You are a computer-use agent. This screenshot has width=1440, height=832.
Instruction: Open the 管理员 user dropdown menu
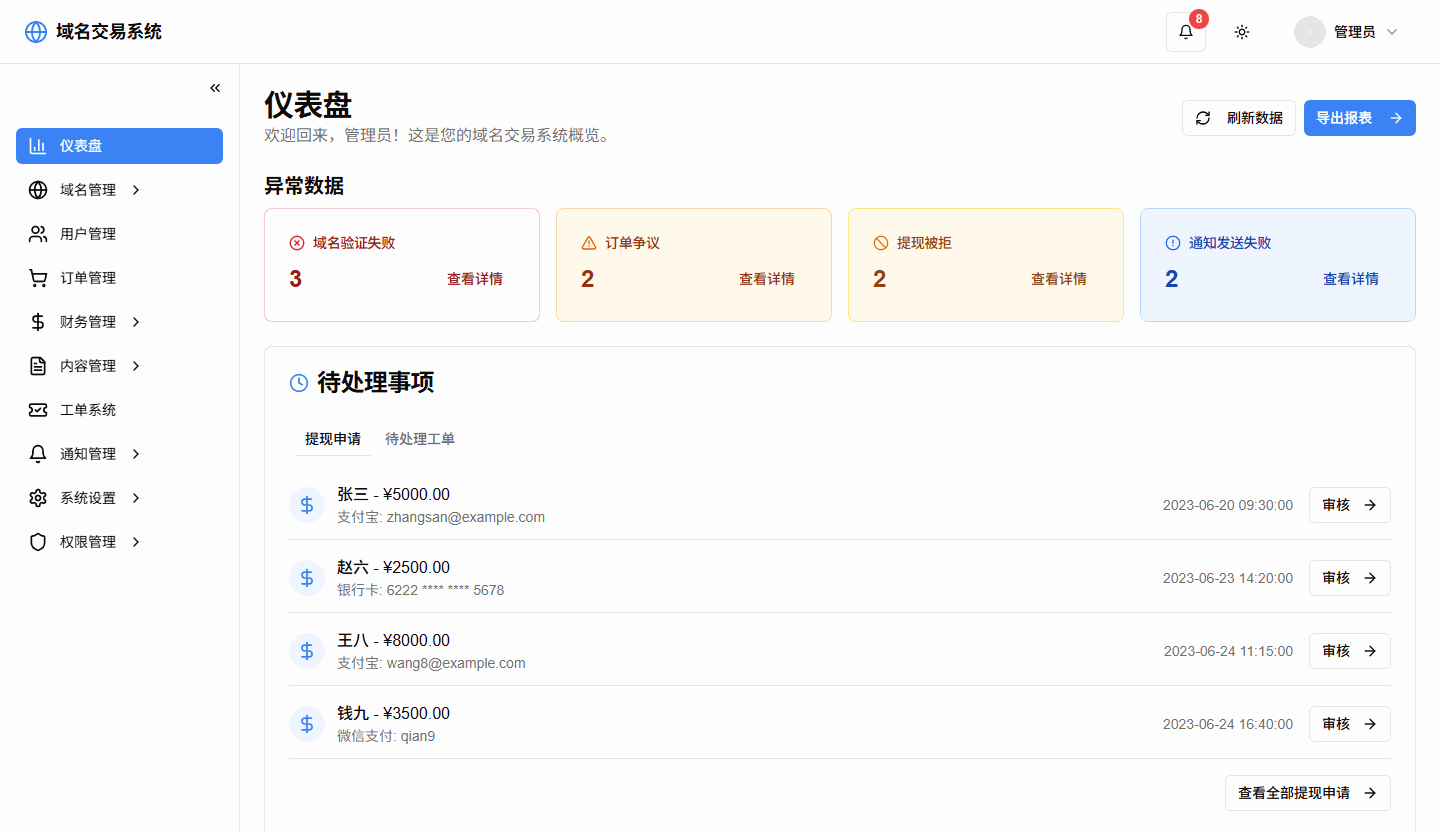point(1346,32)
